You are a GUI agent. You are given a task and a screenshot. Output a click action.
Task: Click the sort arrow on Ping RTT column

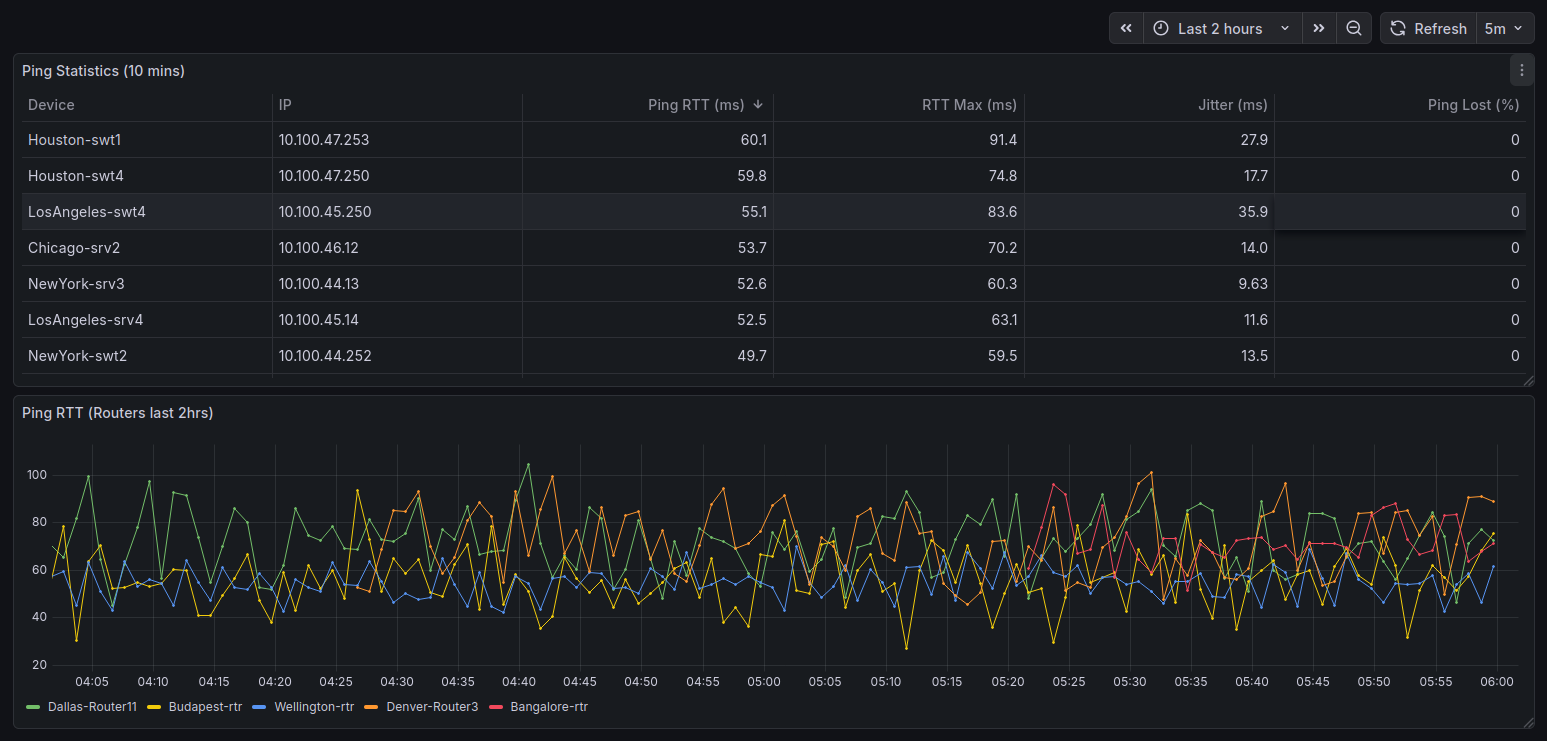coord(758,105)
